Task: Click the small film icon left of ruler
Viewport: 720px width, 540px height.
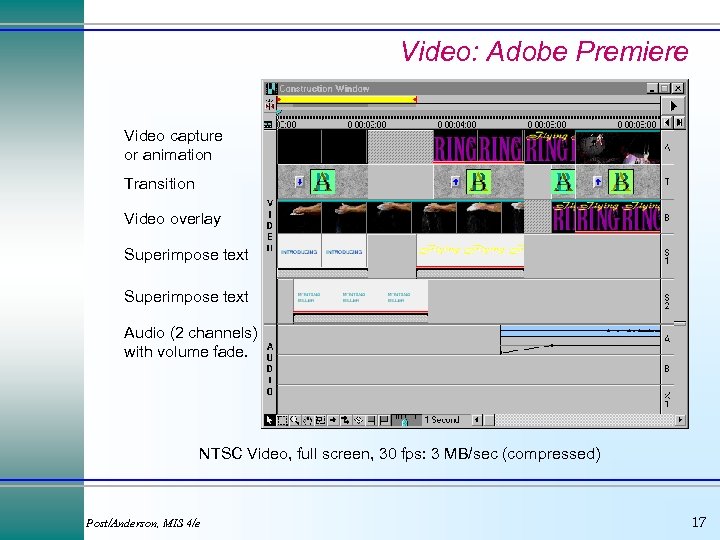Action: tap(268, 124)
